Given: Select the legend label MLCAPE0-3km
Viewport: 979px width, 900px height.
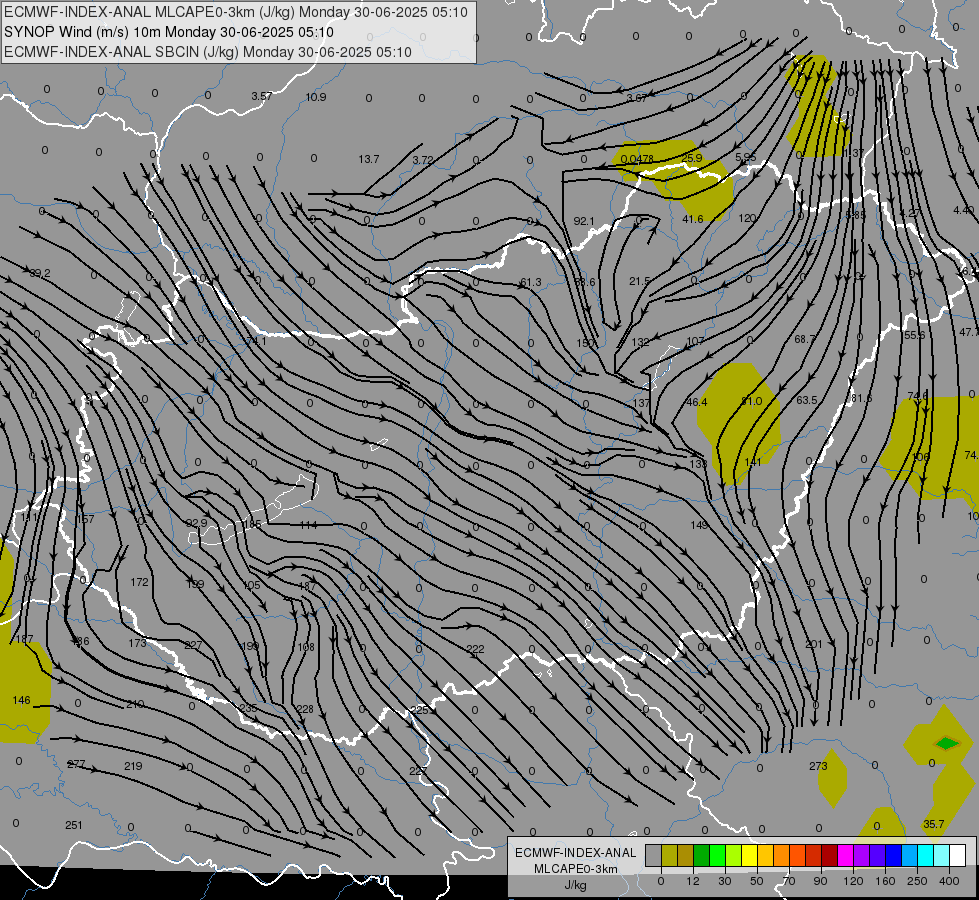Looking at the screenshot, I should tap(575, 869).
